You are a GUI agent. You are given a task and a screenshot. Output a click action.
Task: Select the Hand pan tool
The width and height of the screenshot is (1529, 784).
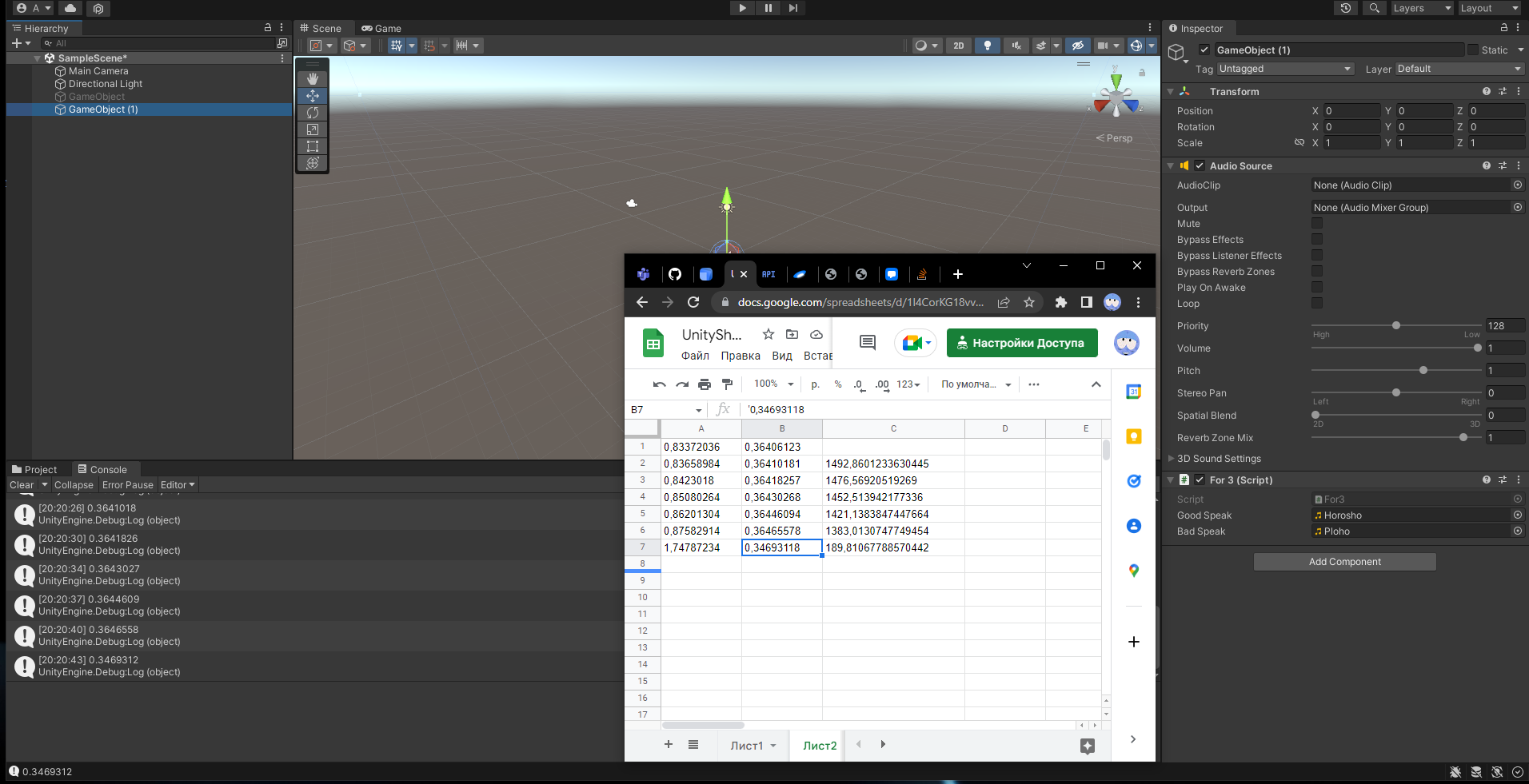[x=312, y=78]
